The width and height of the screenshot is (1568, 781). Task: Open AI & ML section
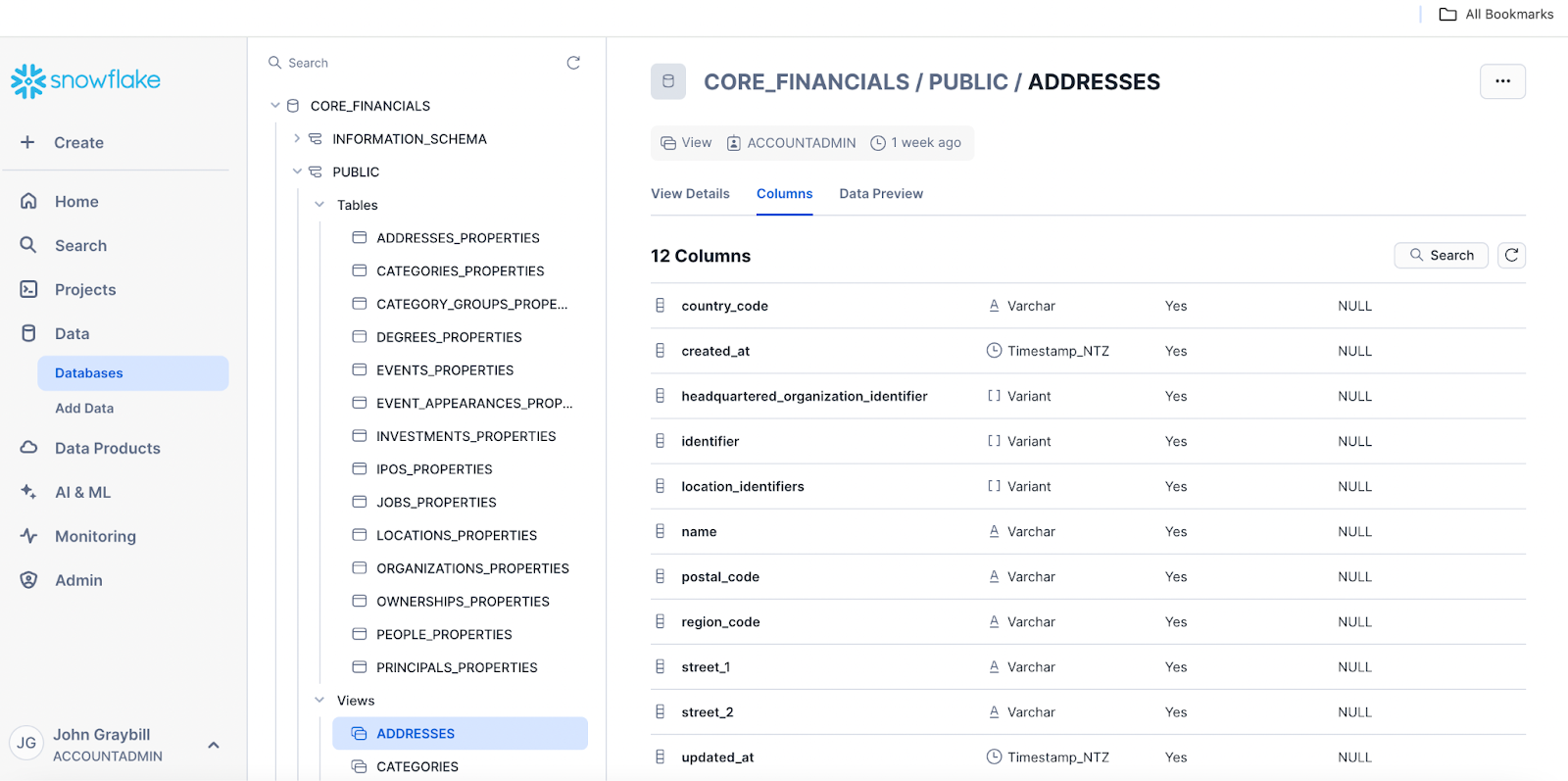pos(82,493)
